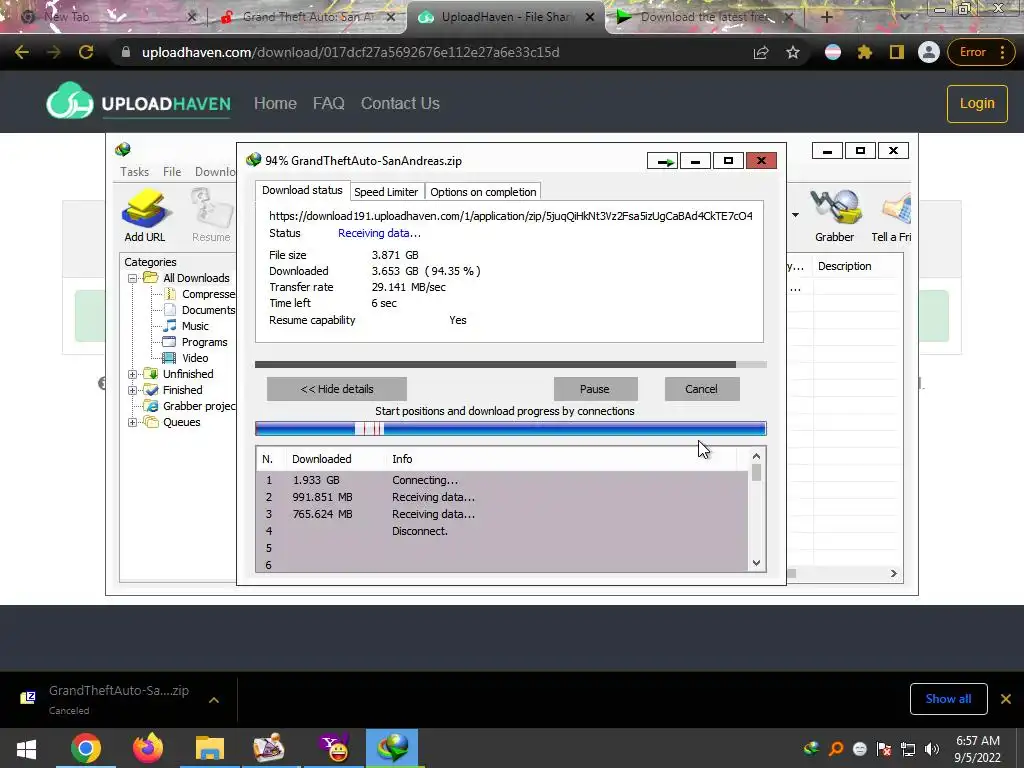Screen dimensions: 1024x768
Task: Expand the Queues category
Action: click(133, 423)
